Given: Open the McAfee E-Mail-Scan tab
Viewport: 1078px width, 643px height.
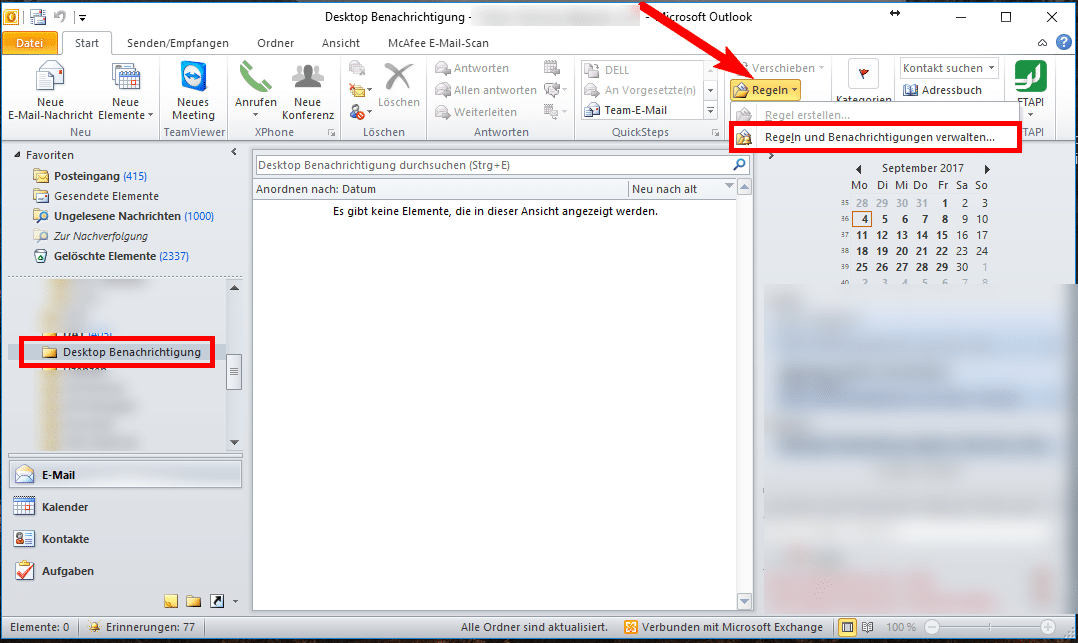Looking at the screenshot, I should tap(438, 43).
